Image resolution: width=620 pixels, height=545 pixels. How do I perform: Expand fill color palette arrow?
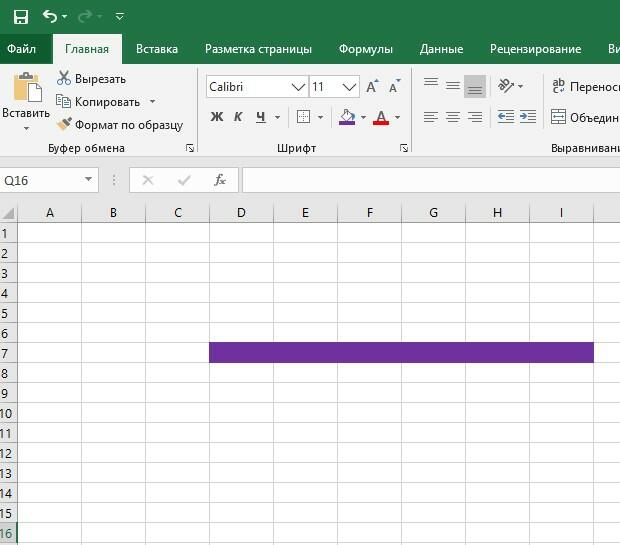pos(363,117)
